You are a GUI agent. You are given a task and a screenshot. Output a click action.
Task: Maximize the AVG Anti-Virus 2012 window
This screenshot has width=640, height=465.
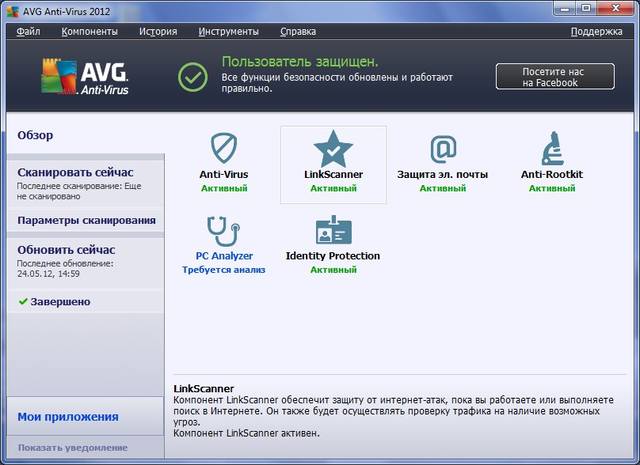coord(586,8)
